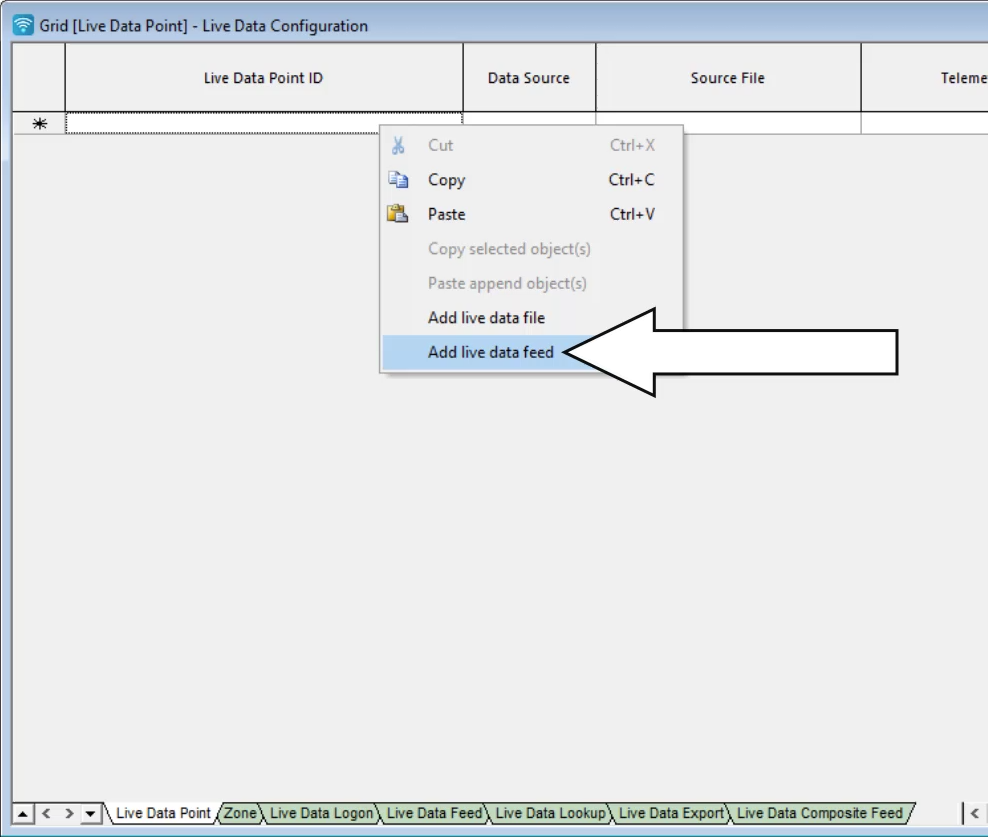Choose Add live data feed

491,352
